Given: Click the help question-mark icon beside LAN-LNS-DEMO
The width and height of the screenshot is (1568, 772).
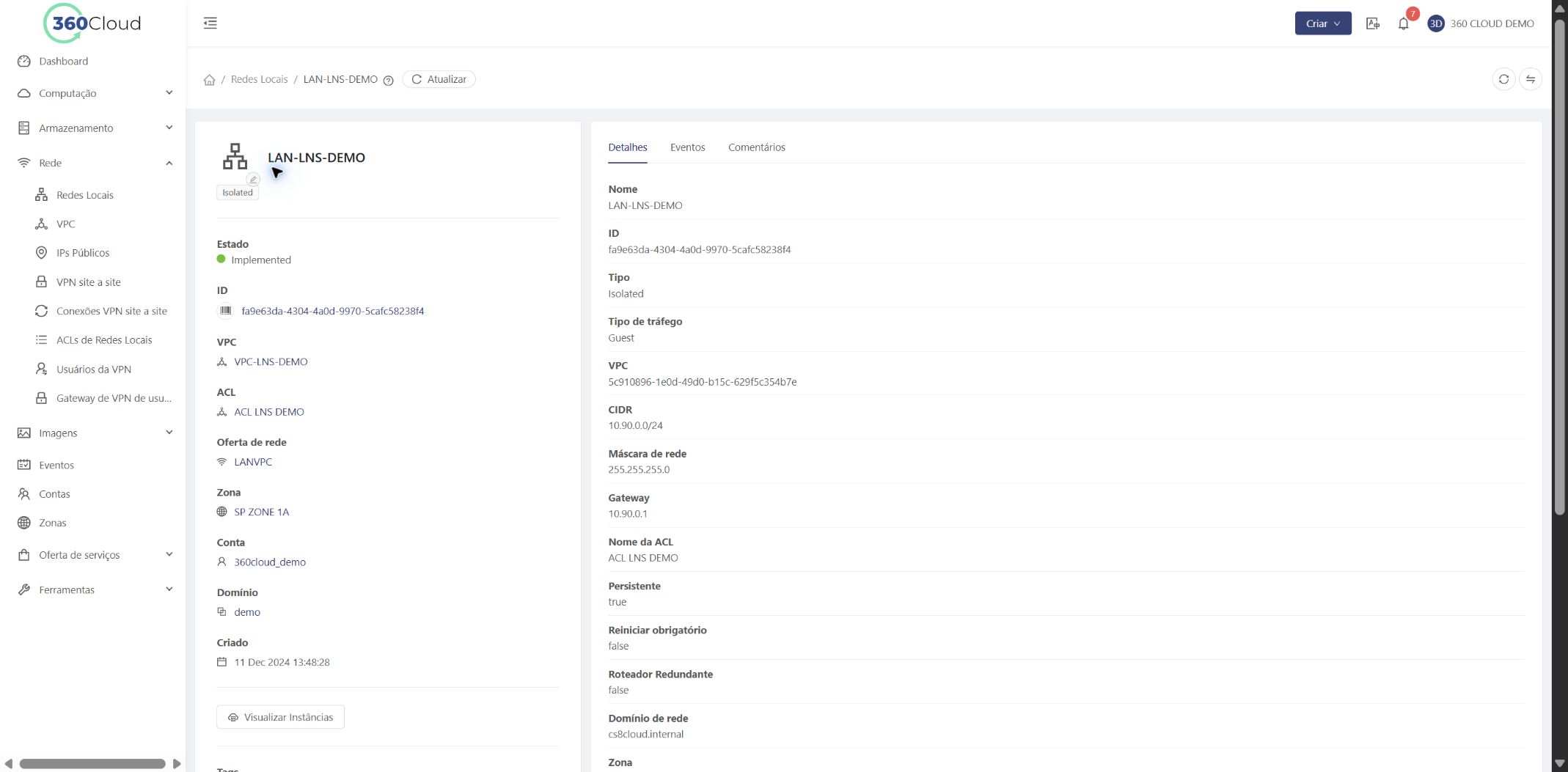Looking at the screenshot, I should tap(389, 80).
